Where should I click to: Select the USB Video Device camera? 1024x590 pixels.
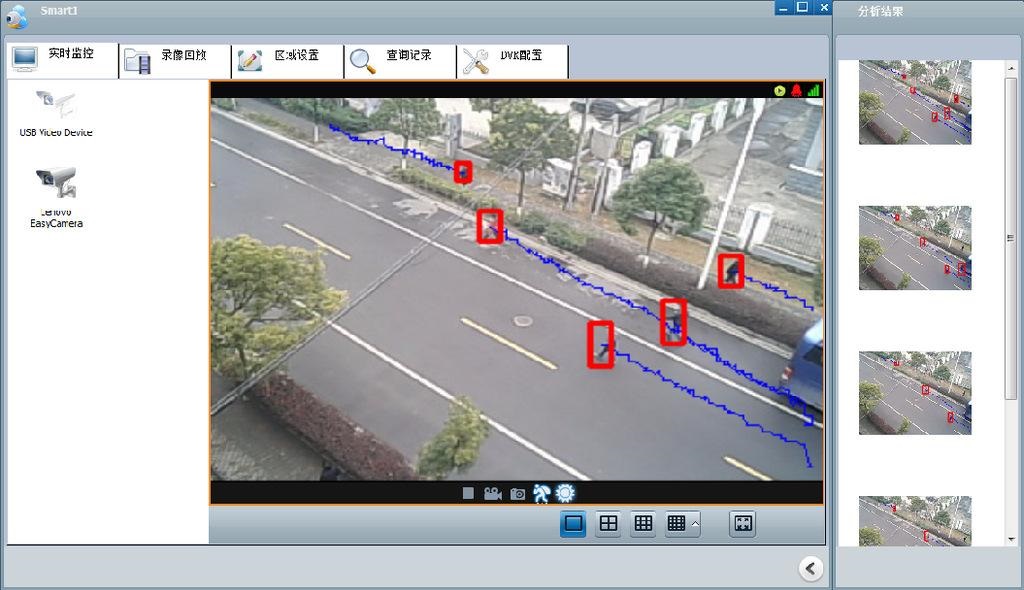56,112
